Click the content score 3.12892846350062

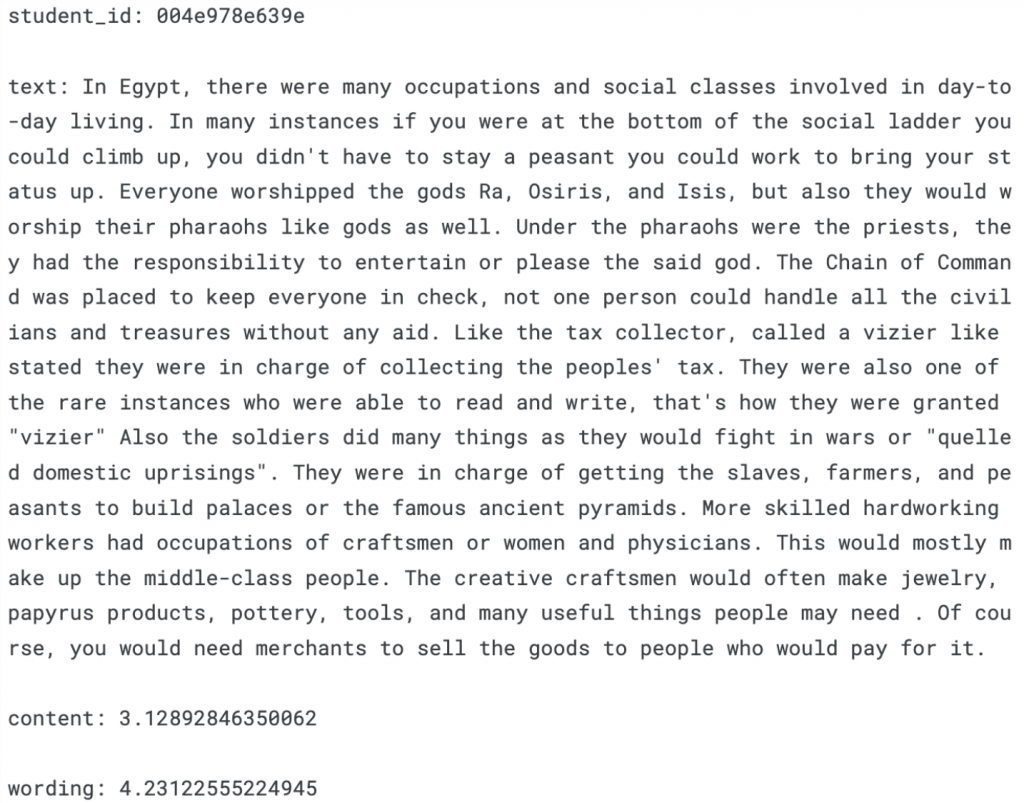click(x=218, y=719)
